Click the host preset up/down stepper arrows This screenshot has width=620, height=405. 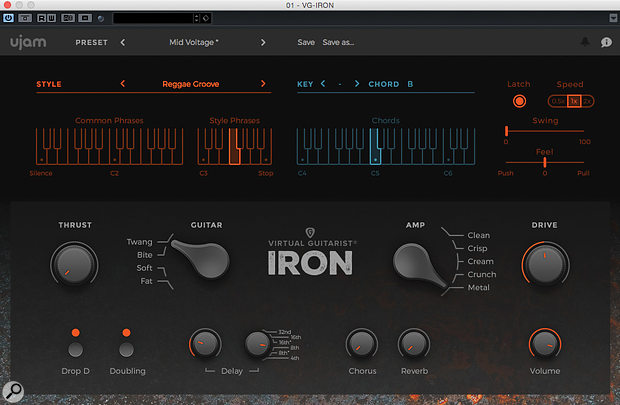click(x=197, y=18)
